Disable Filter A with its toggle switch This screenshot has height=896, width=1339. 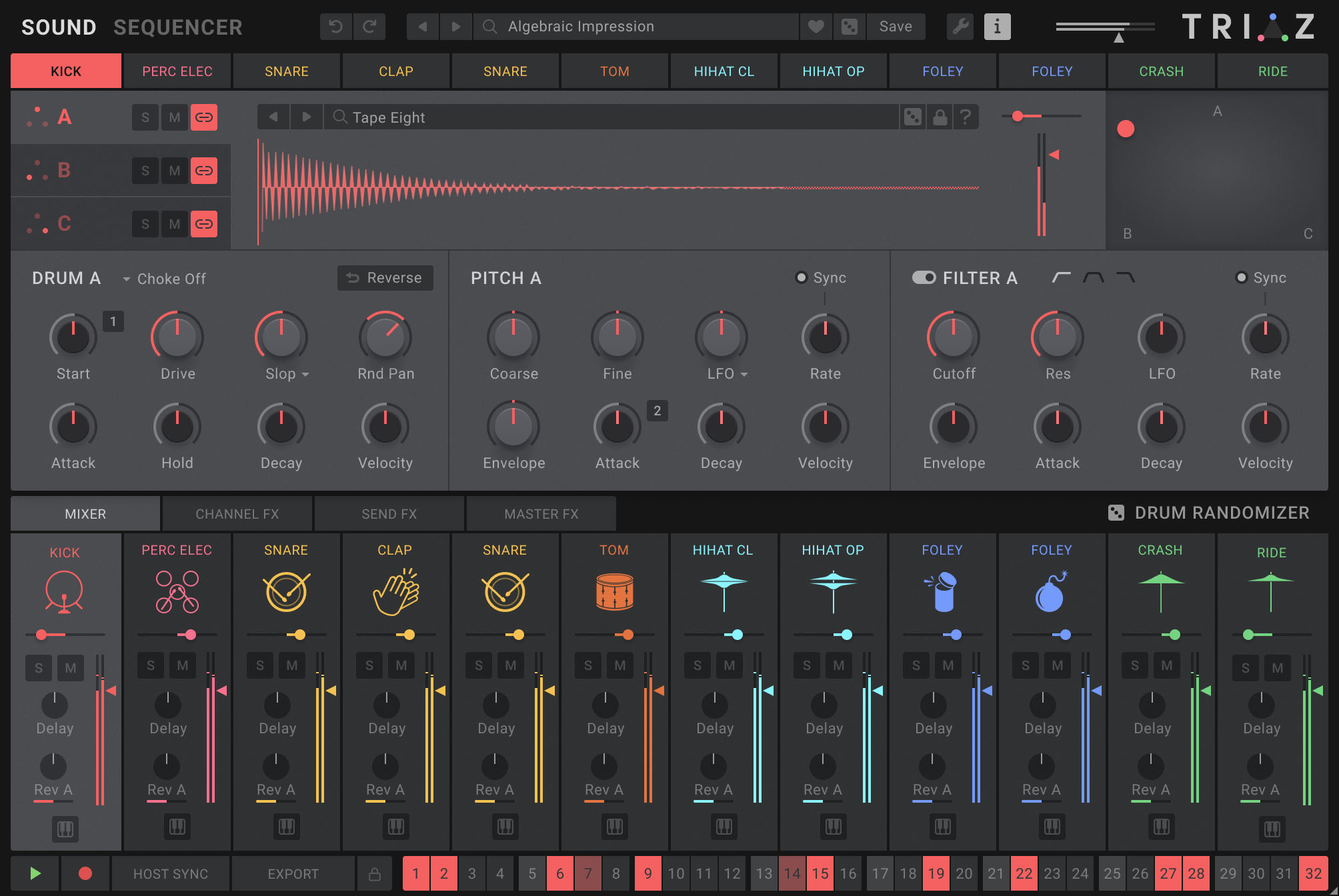coord(924,277)
